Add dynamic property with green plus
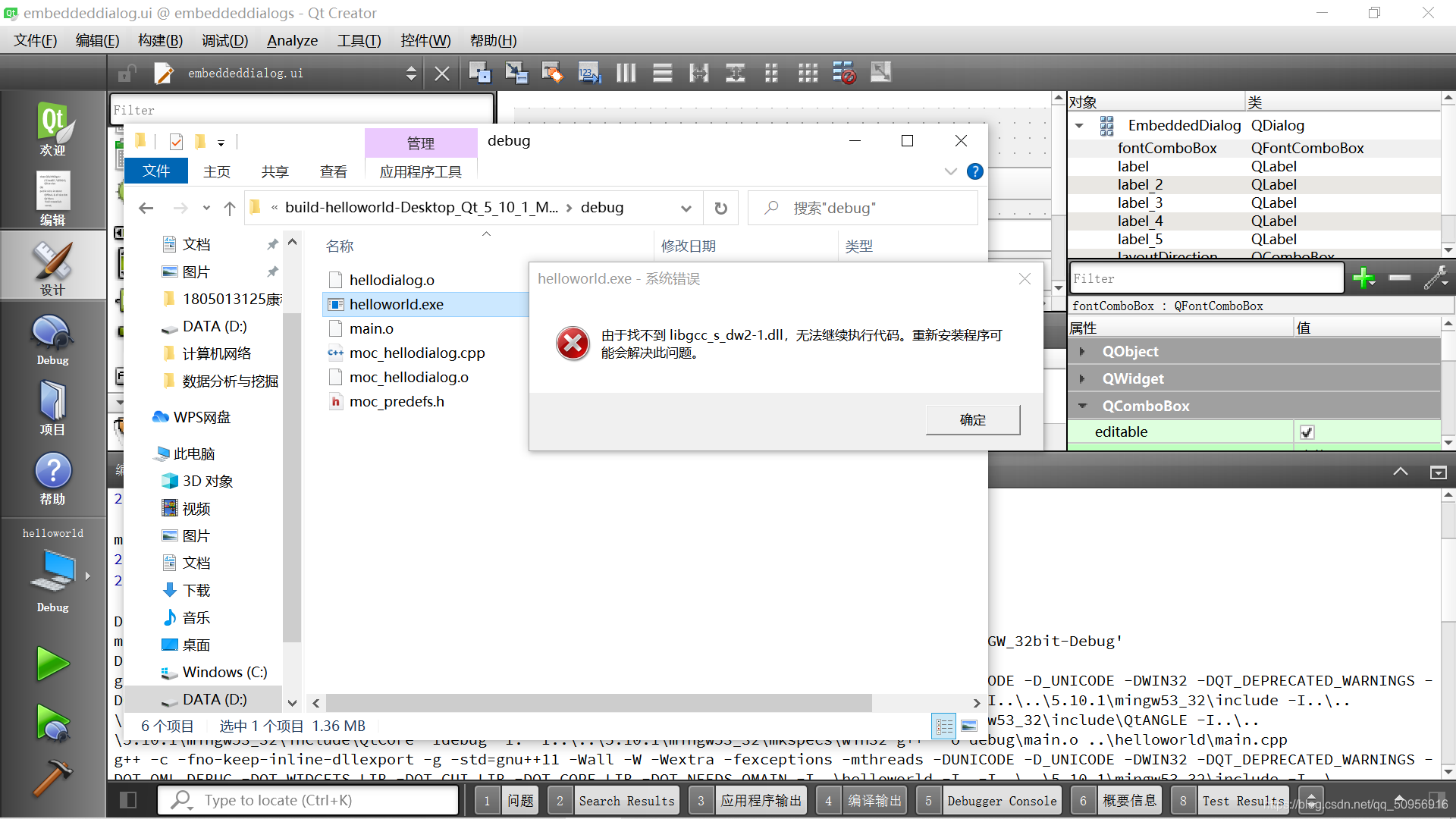Viewport: 1456px width, 819px height. pyautogui.click(x=1363, y=278)
